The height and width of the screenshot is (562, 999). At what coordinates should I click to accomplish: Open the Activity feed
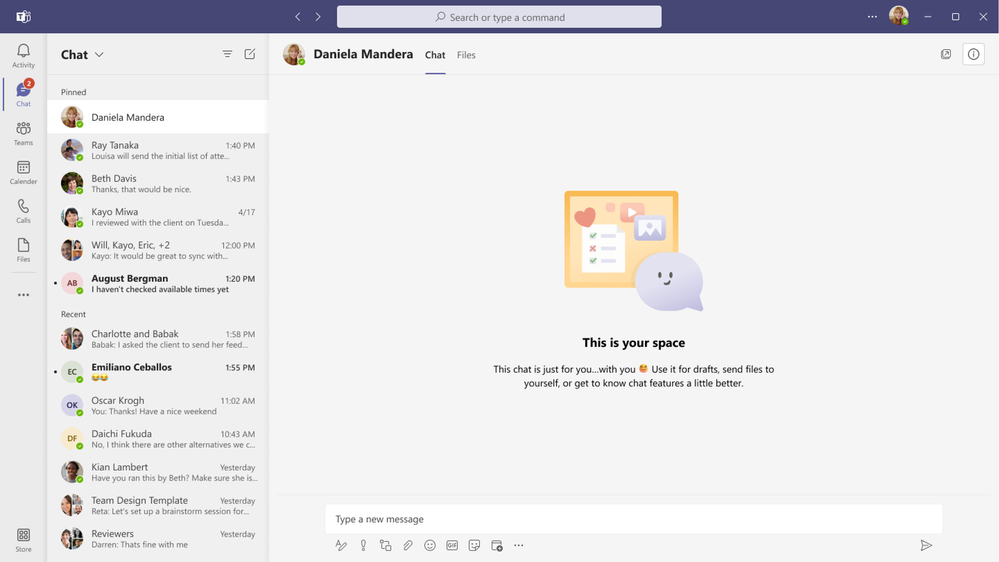point(24,55)
